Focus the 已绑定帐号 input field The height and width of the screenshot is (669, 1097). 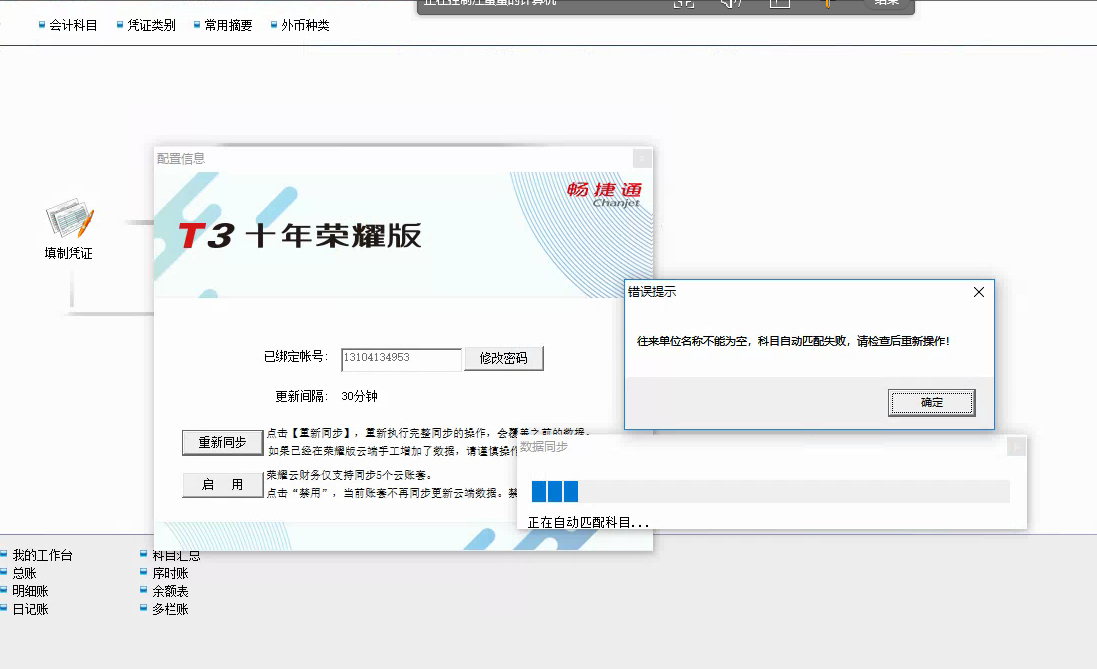point(401,358)
